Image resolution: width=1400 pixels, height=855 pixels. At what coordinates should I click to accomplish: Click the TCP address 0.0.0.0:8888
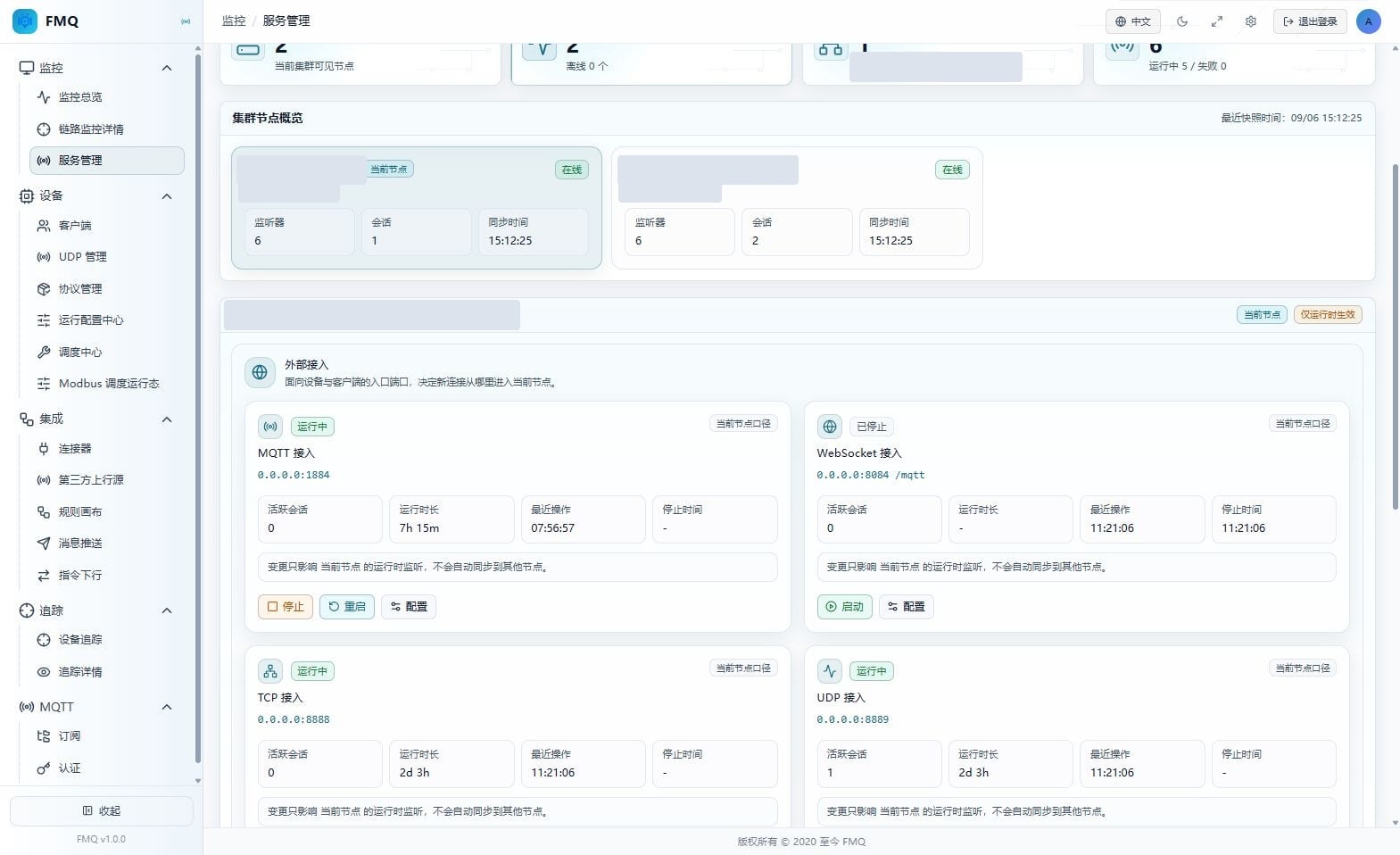(x=294, y=719)
